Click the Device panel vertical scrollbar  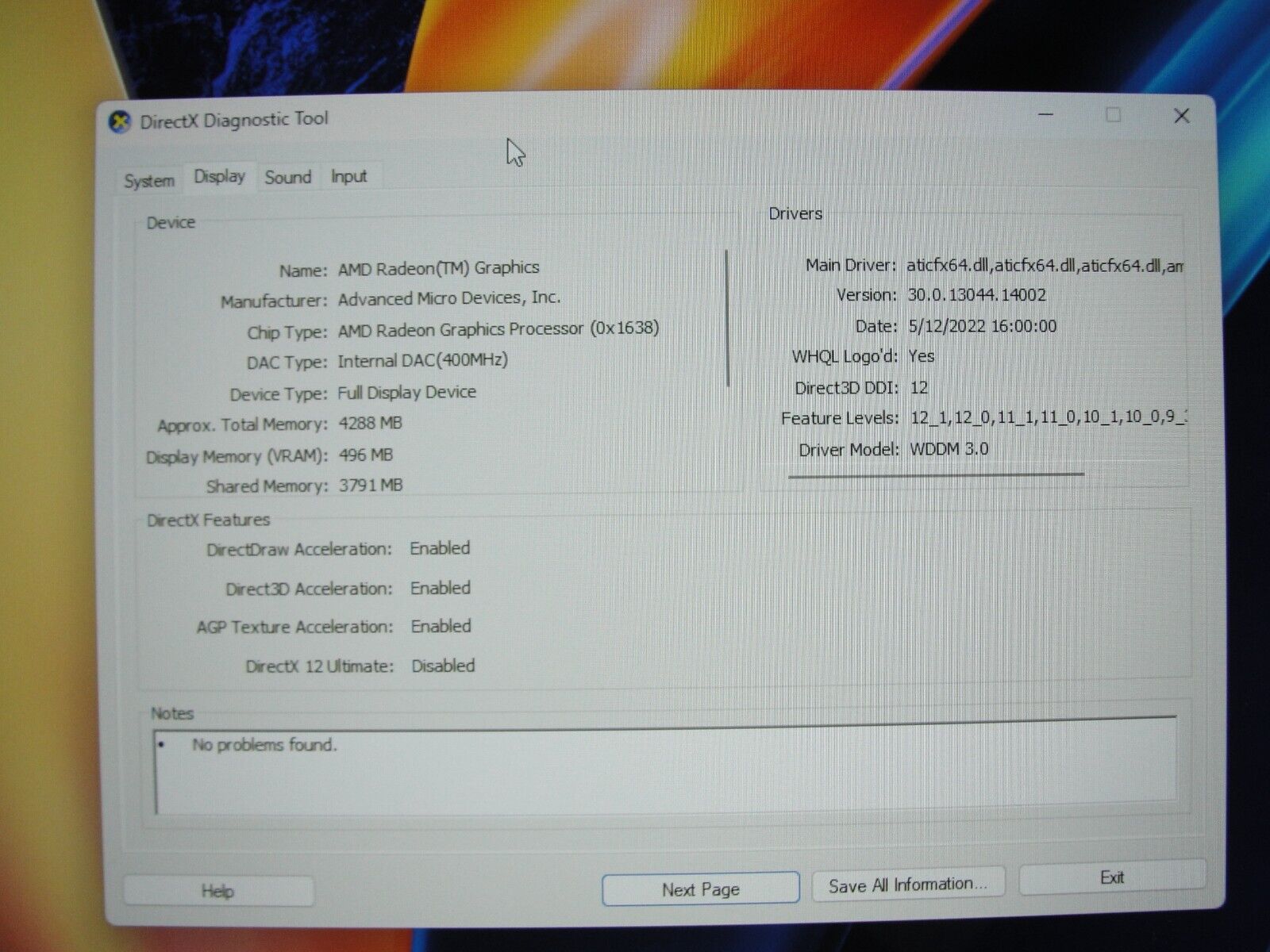pyautogui.click(x=727, y=319)
